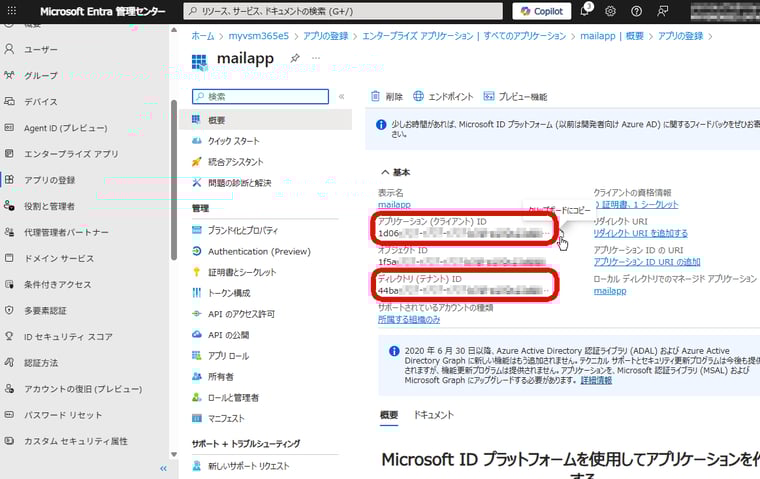
Task: Click the 所属する組織のみ link
Action: (x=409, y=319)
